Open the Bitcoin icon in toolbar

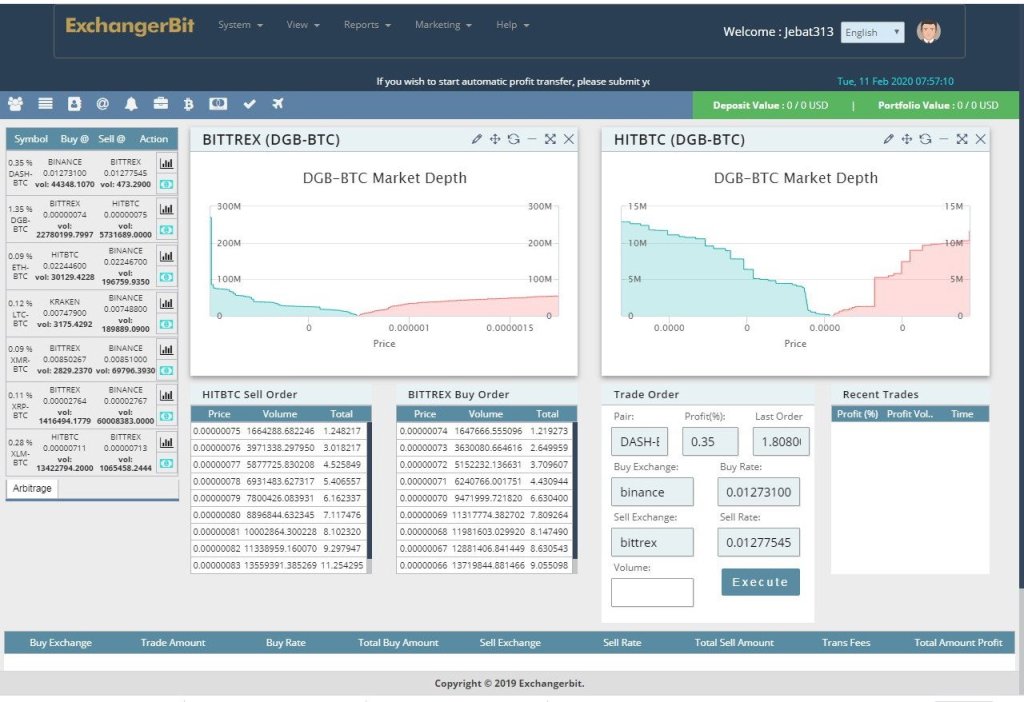[188, 104]
